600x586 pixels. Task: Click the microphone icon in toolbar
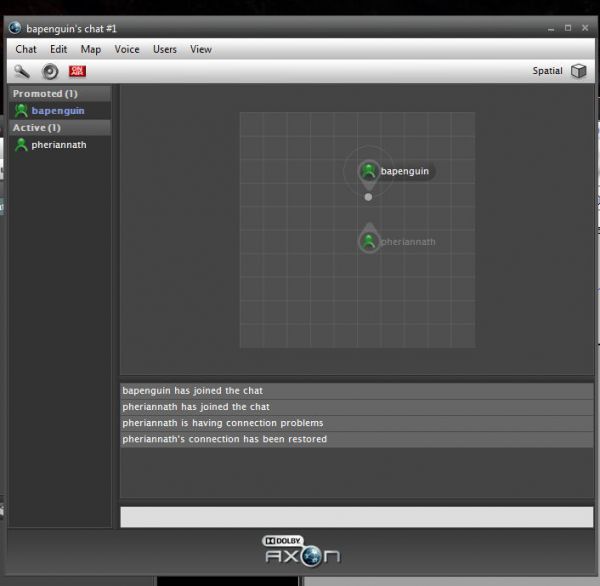click(x=22, y=71)
